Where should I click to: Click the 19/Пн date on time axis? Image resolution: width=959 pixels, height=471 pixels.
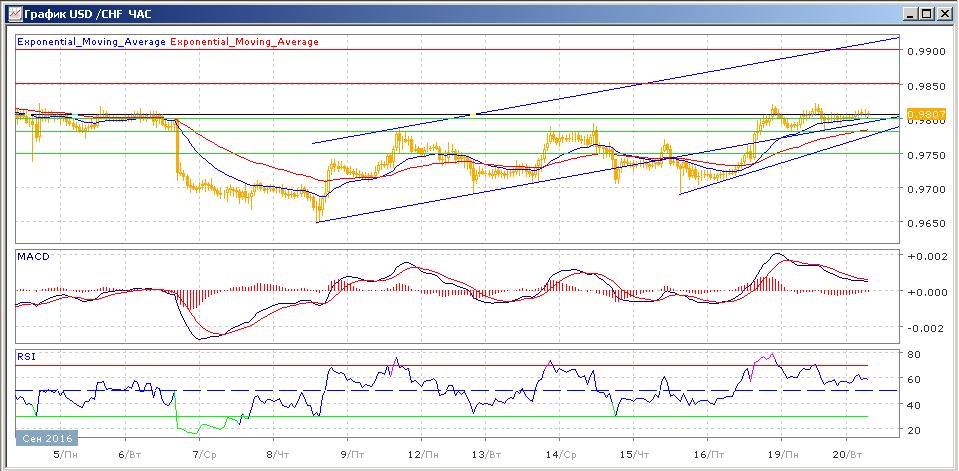tap(783, 453)
